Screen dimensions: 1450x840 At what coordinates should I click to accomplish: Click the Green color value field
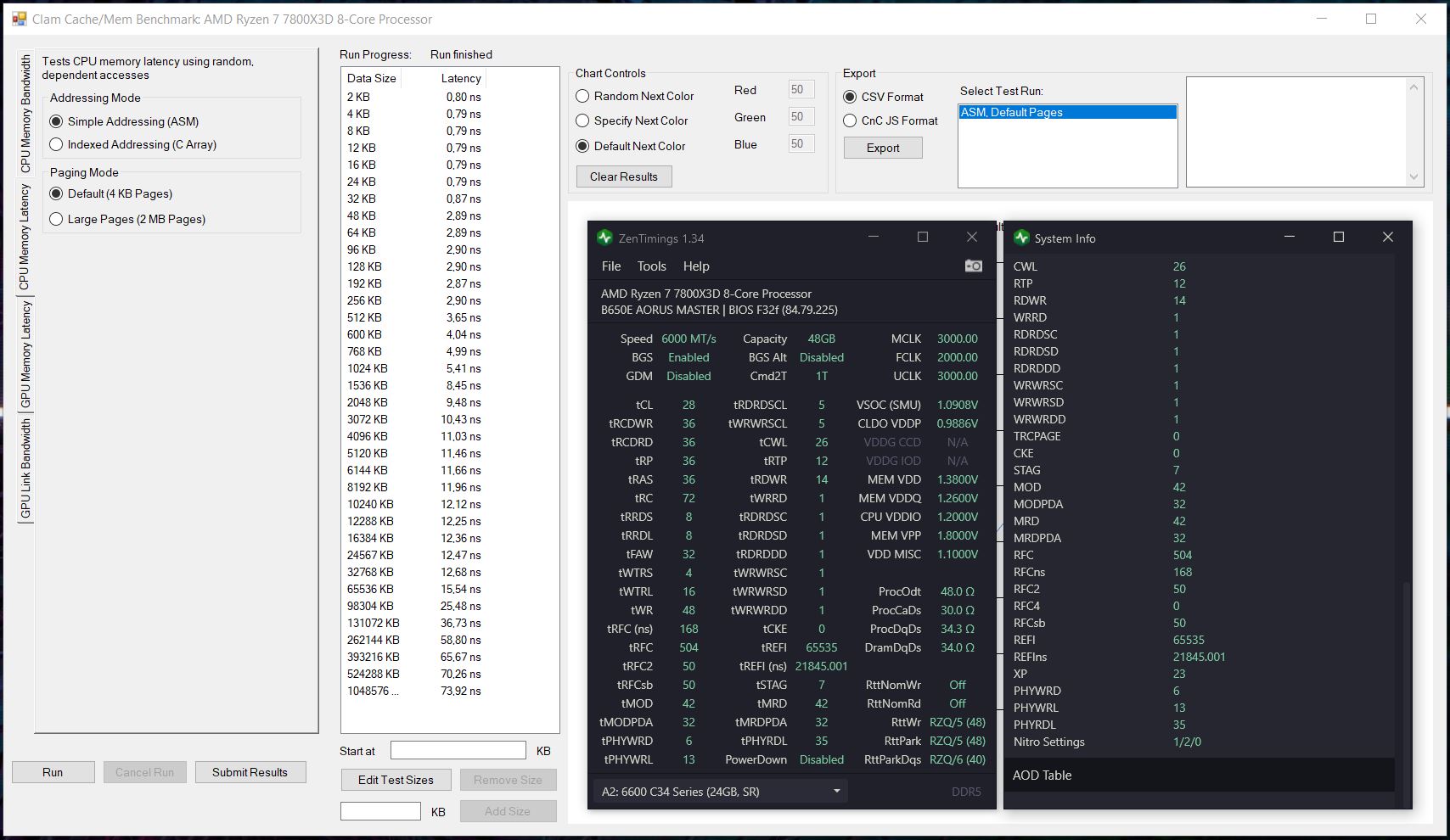pos(801,116)
